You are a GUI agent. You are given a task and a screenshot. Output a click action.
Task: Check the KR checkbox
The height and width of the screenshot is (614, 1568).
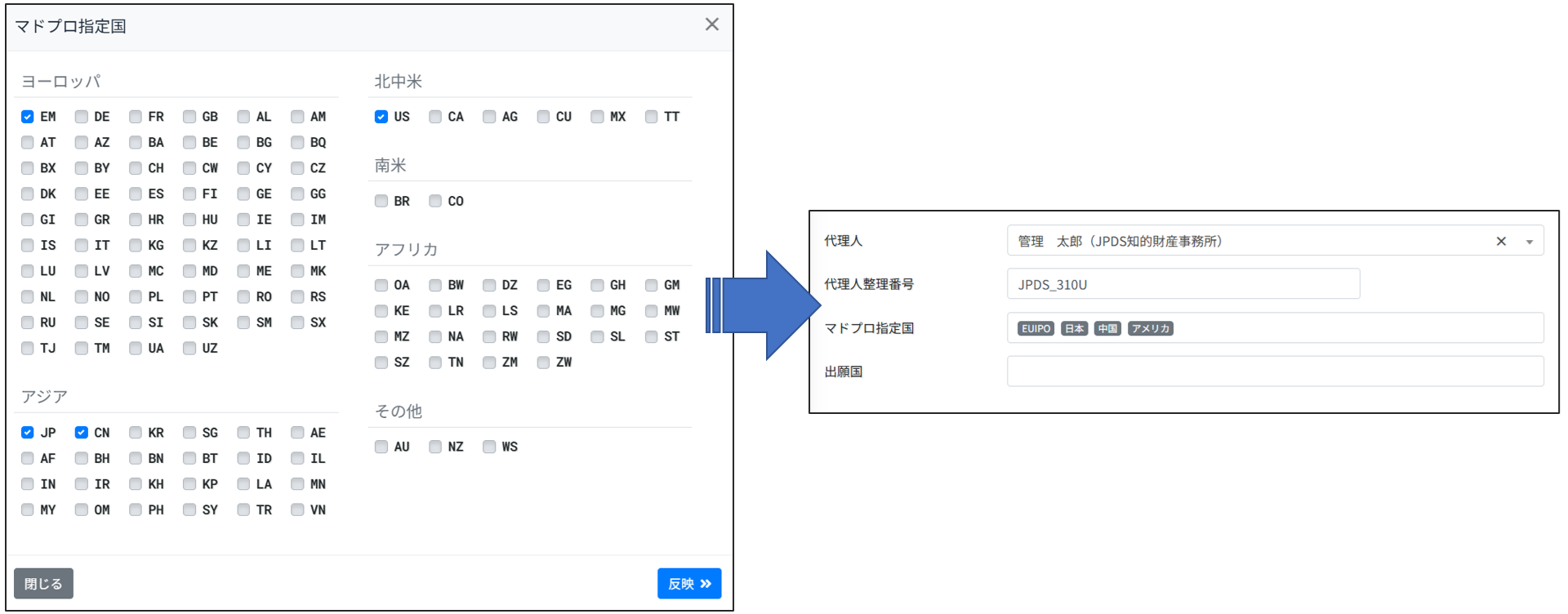pos(136,433)
